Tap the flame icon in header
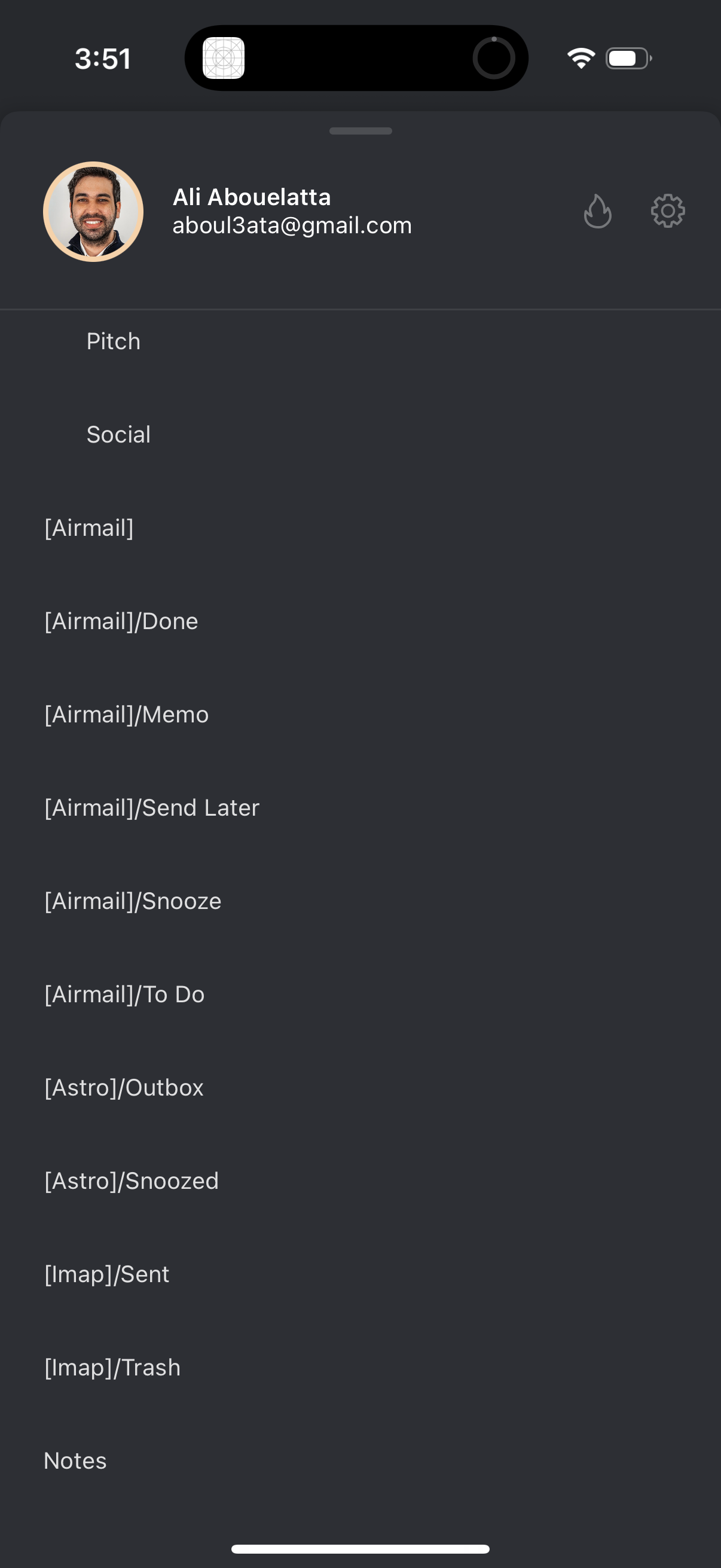Image resolution: width=721 pixels, height=1568 pixels. click(x=597, y=211)
